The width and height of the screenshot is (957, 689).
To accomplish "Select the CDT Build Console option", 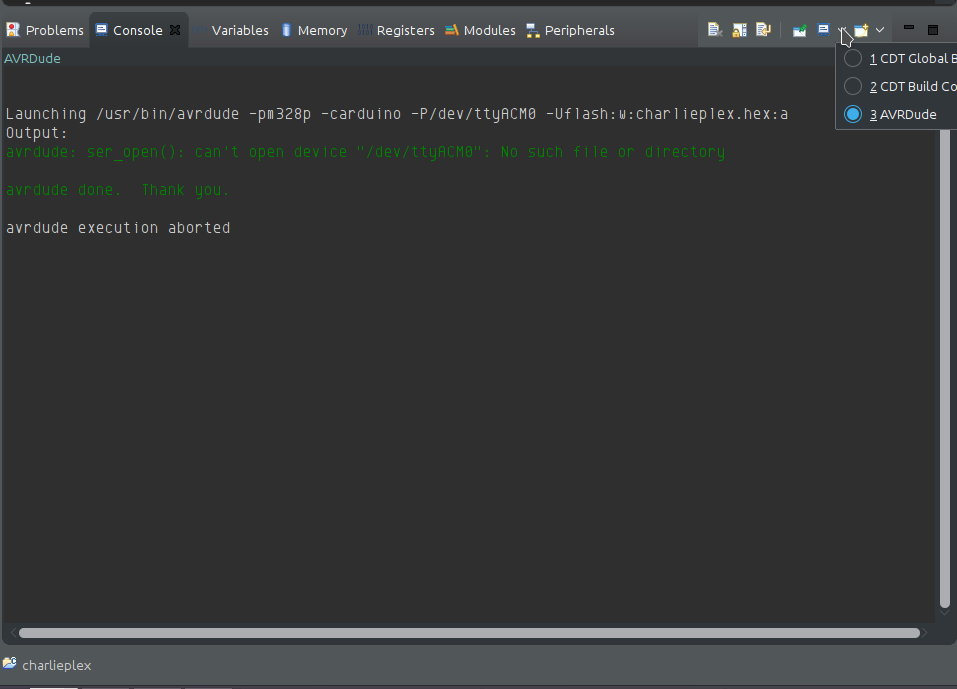I will click(898, 87).
